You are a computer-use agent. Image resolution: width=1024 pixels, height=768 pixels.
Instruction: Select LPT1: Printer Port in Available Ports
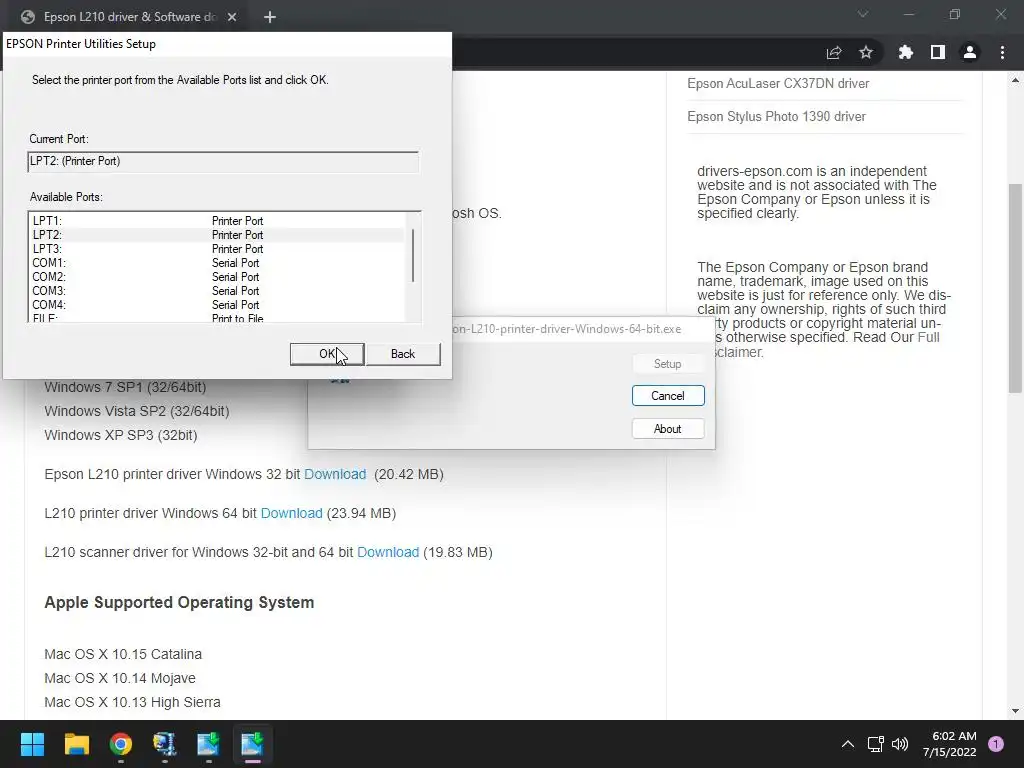point(218,221)
